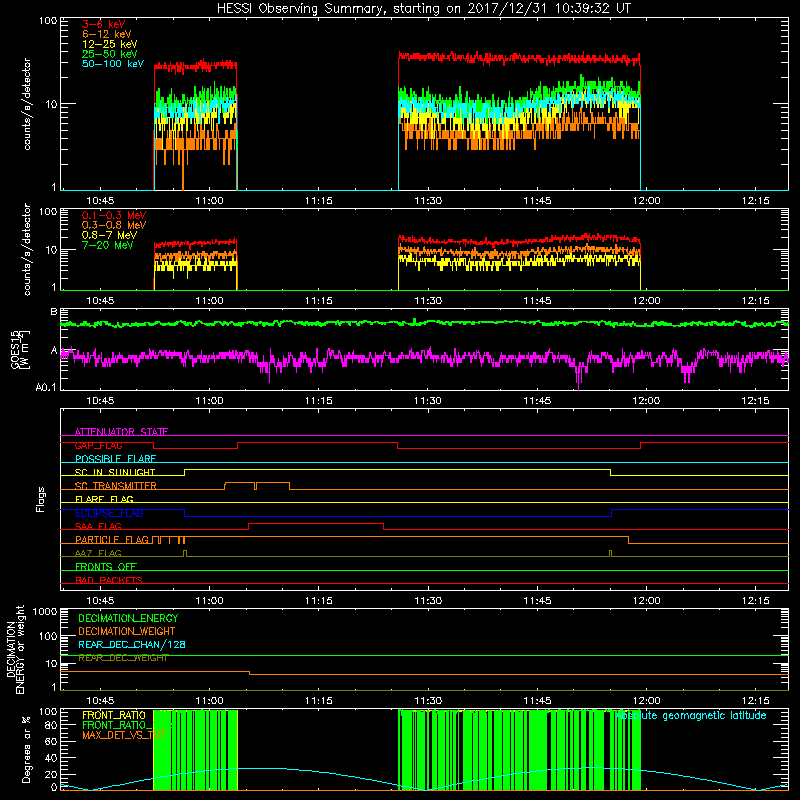Select the REAR_DEC_WEIGHT legend label
The width and height of the screenshot is (800, 800).
tap(123, 658)
